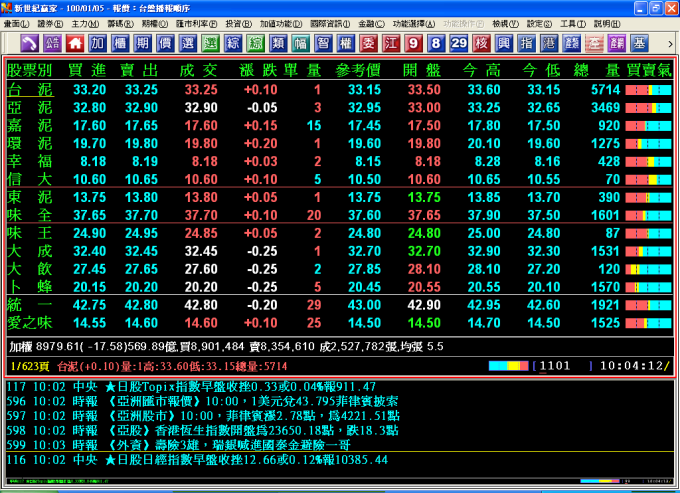Select the 味全 stock row name

point(29,215)
